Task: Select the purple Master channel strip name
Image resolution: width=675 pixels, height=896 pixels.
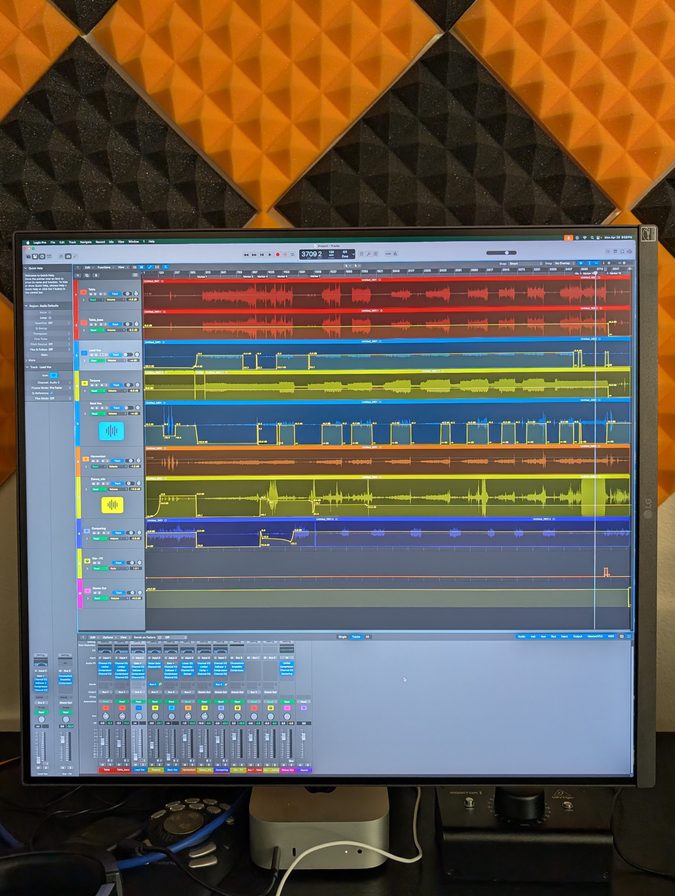Action: pyautogui.click(x=304, y=770)
